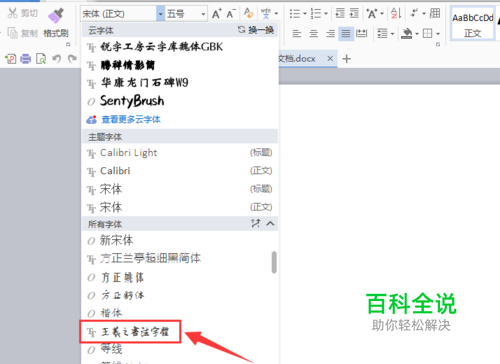Expand borders dropdown arrow
Viewport: 500px width, 364px height.
pos(438,34)
